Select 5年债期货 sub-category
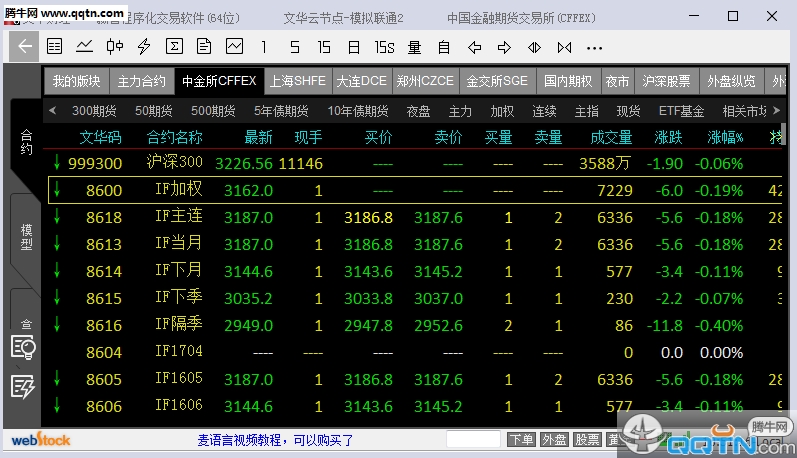The width and height of the screenshot is (797, 458). pyautogui.click(x=281, y=111)
